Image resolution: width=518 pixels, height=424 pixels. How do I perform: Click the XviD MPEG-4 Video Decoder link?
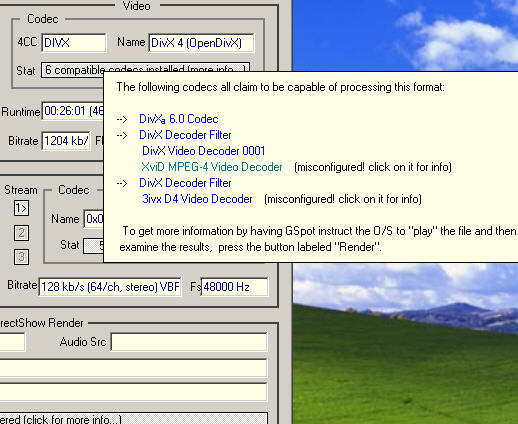pyautogui.click(x=212, y=167)
